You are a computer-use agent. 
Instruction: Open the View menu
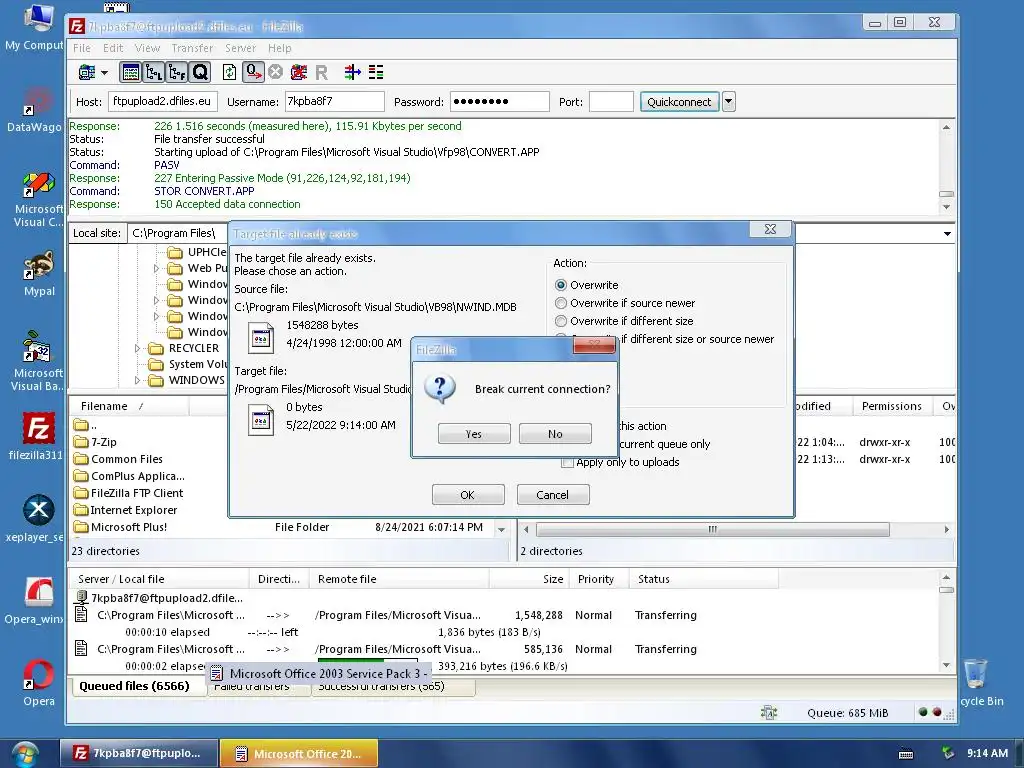point(147,48)
